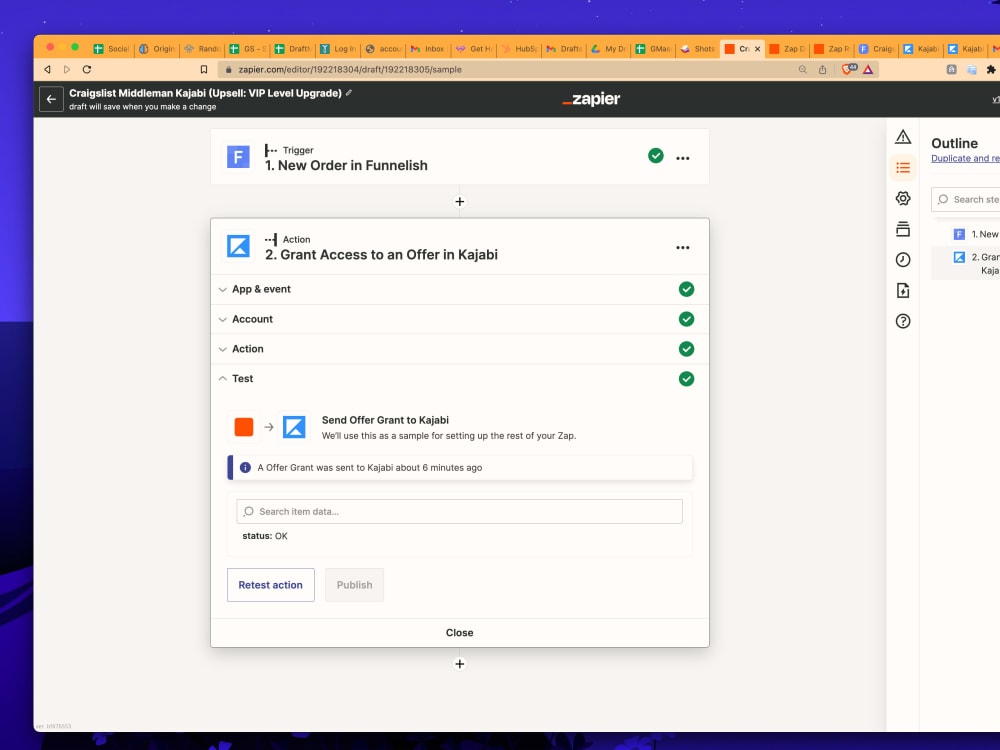Image resolution: width=1000 pixels, height=750 pixels.
Task: Open the ellipsis menu on the trigger step
Action: pyautogui.click(x=683, y=157)
